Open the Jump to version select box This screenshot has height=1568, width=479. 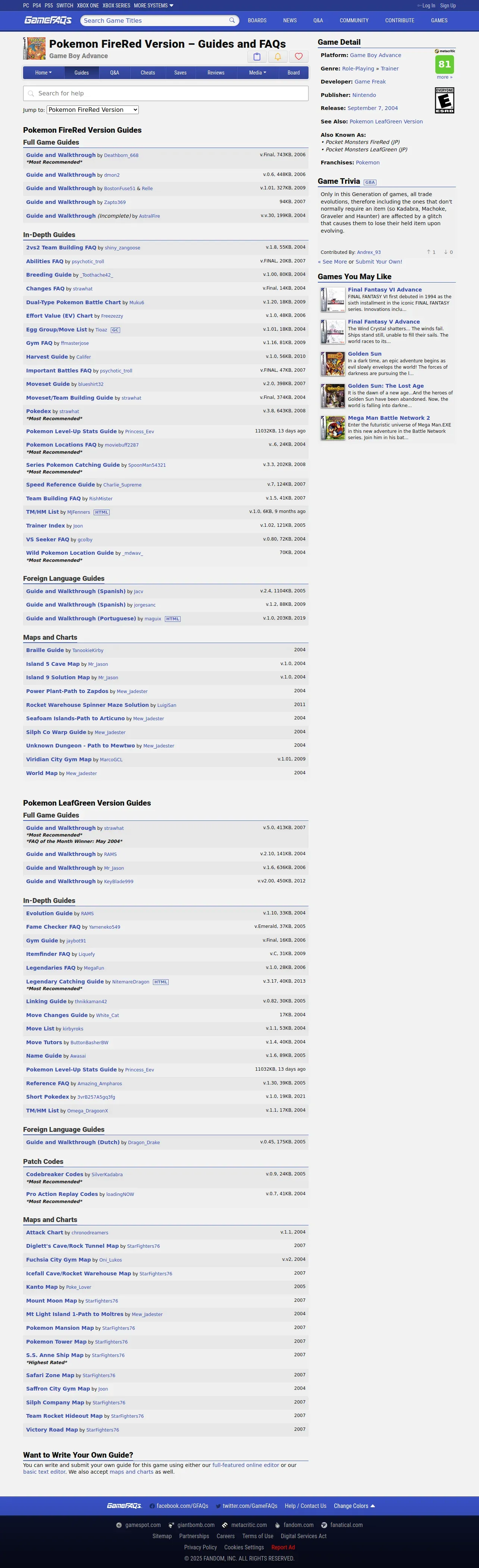(x=93, y=110)
